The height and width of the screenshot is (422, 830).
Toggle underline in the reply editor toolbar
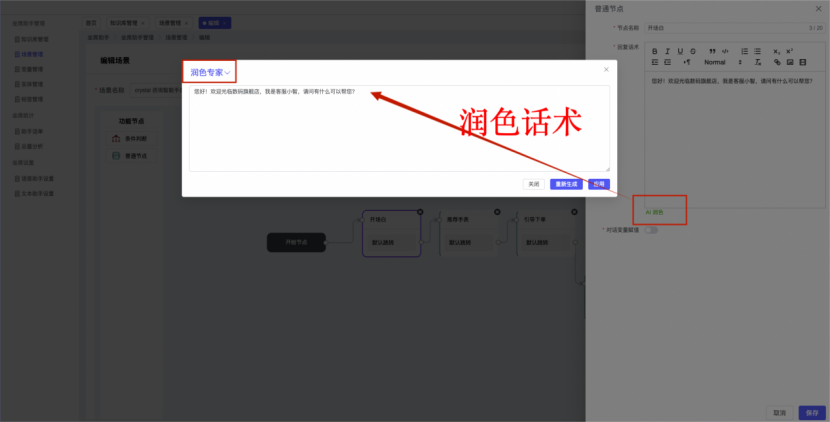680,51
